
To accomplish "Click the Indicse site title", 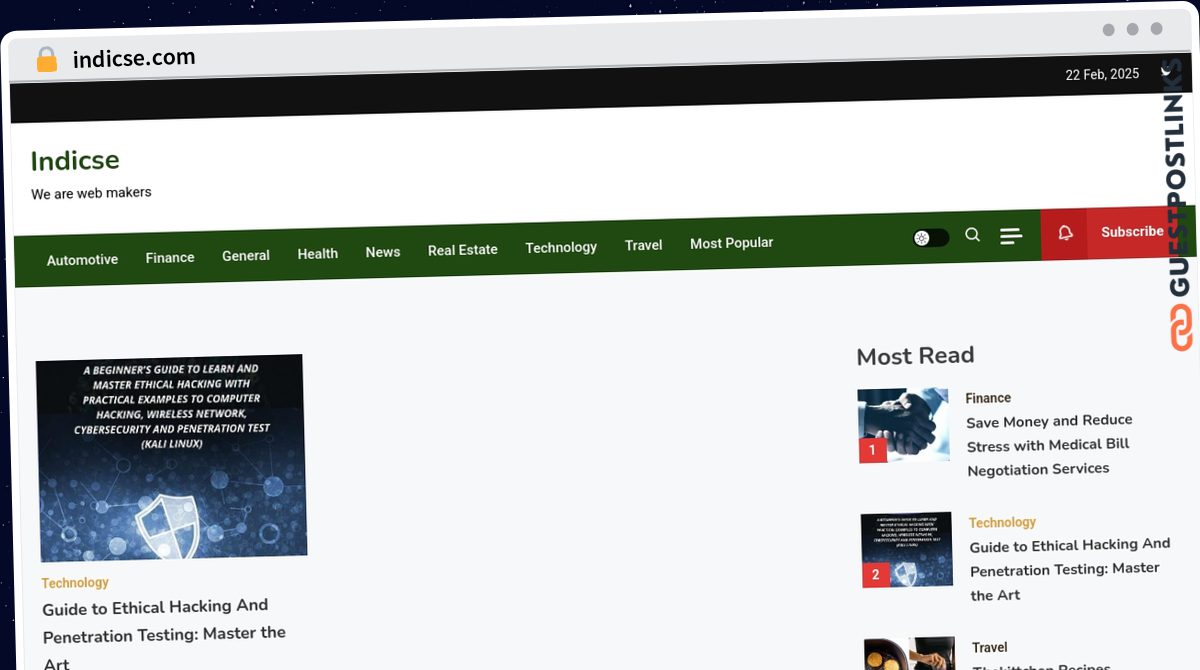I will [75, 160].
